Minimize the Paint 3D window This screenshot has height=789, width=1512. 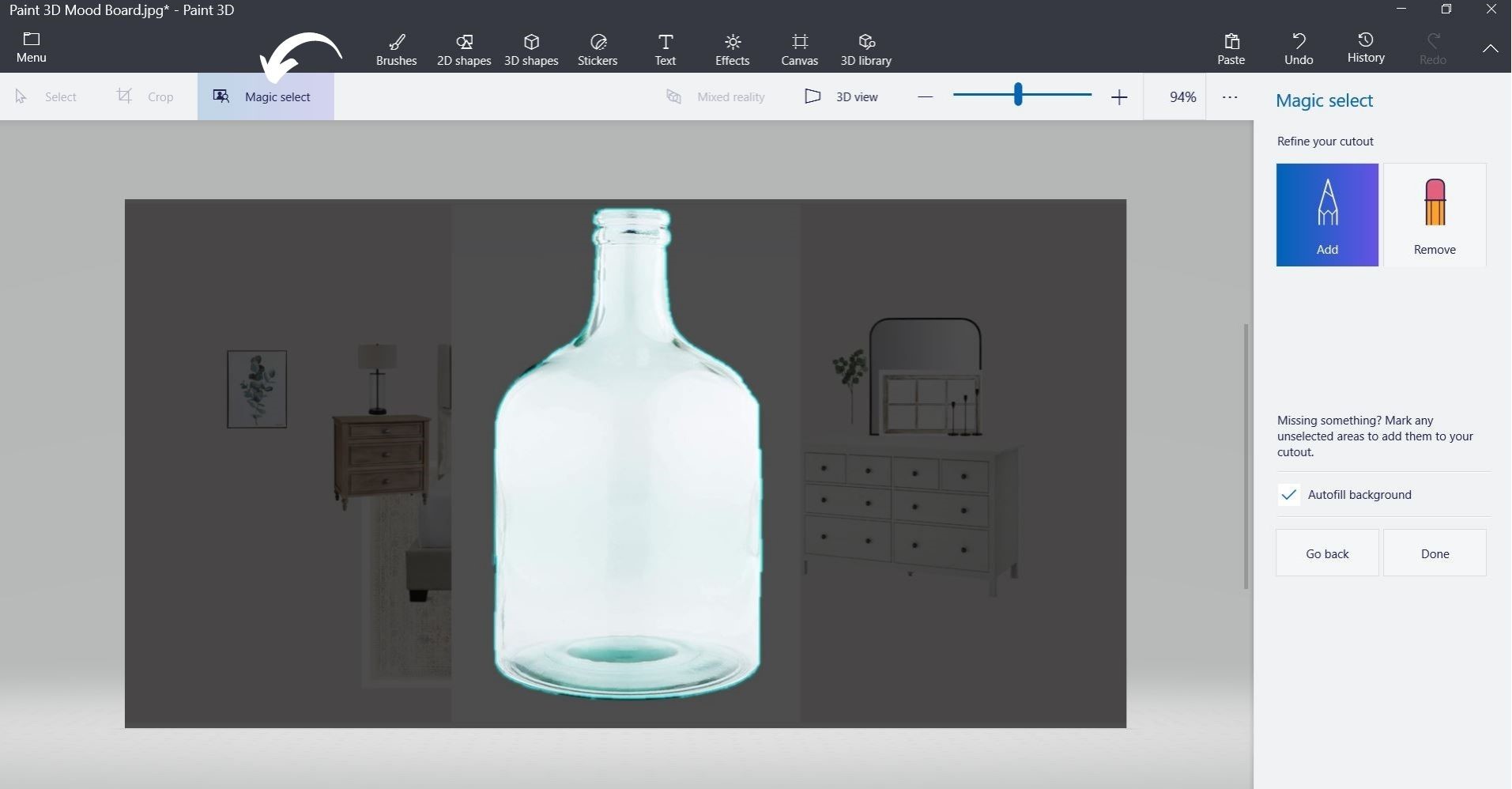(1401, 9)
